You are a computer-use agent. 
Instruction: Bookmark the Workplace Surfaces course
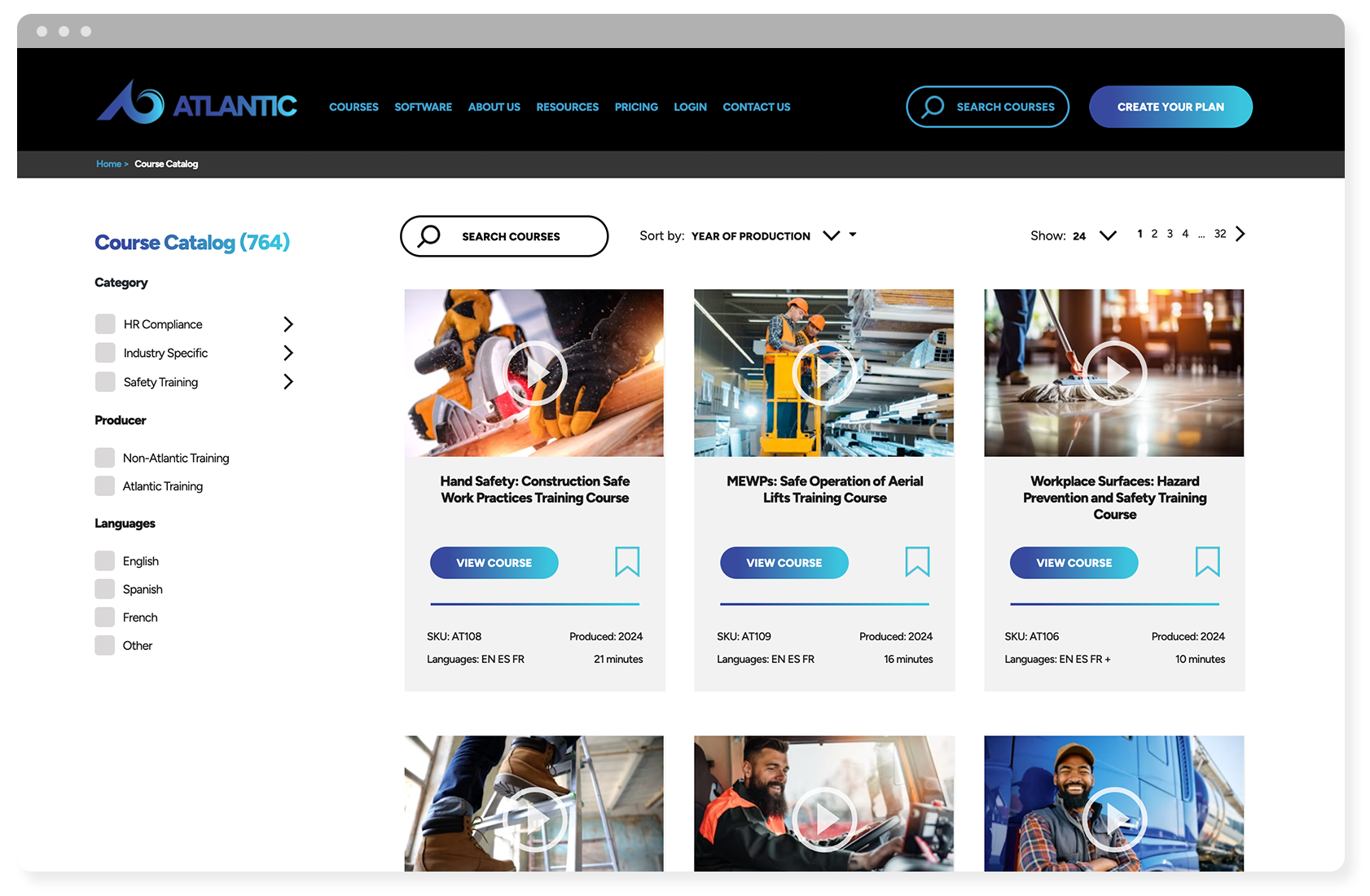coord(1206,562)
